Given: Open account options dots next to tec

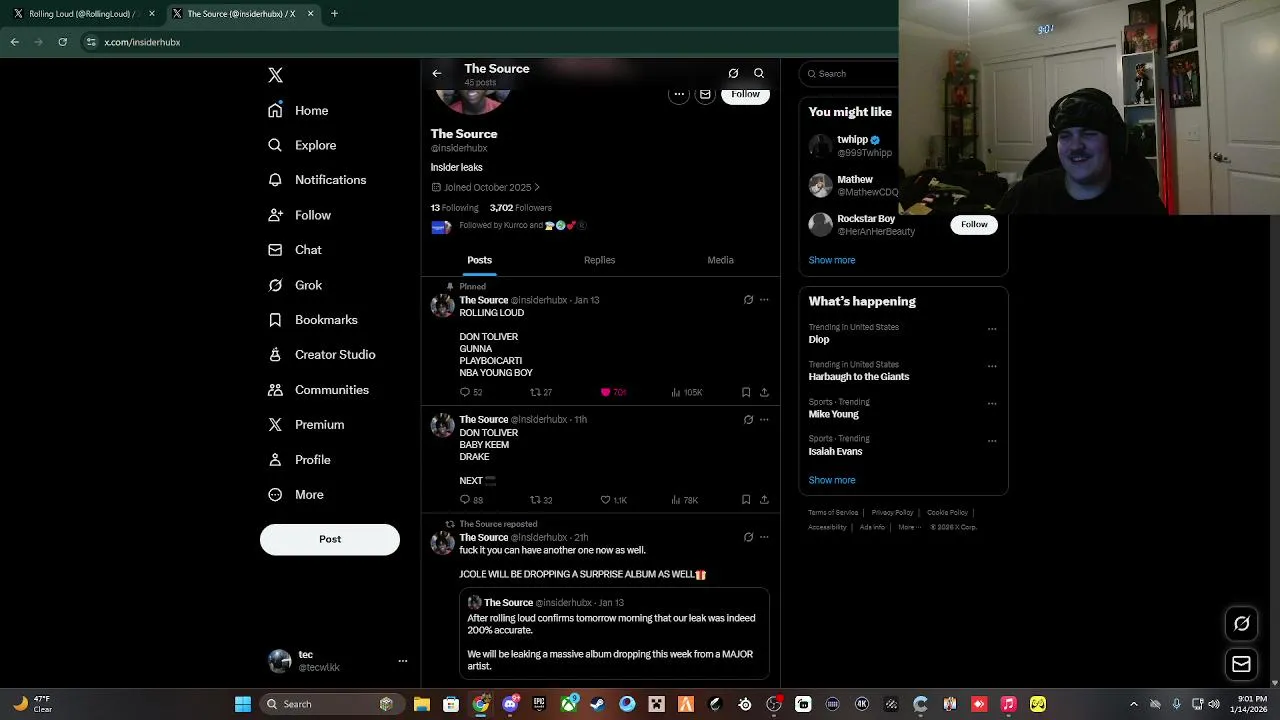Looking at the screenshot, I should click(x=403, y=661).
